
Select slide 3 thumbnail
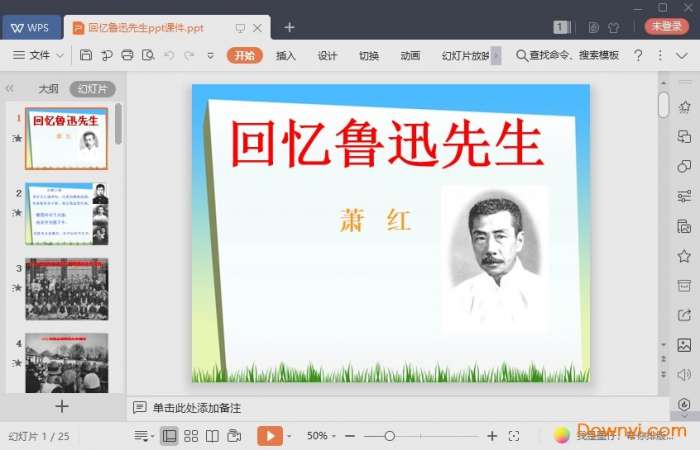pos(67,289)
